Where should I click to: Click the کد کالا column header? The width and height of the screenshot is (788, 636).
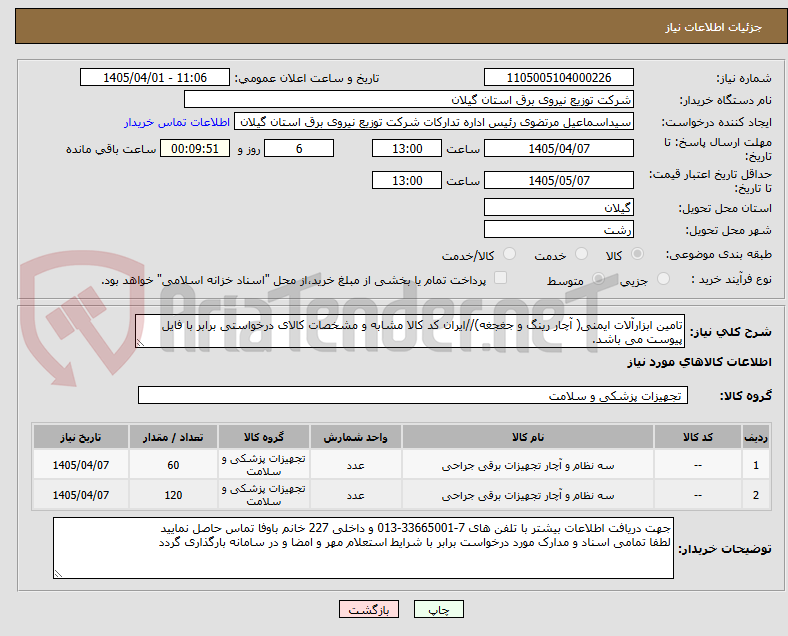[698, 437]
